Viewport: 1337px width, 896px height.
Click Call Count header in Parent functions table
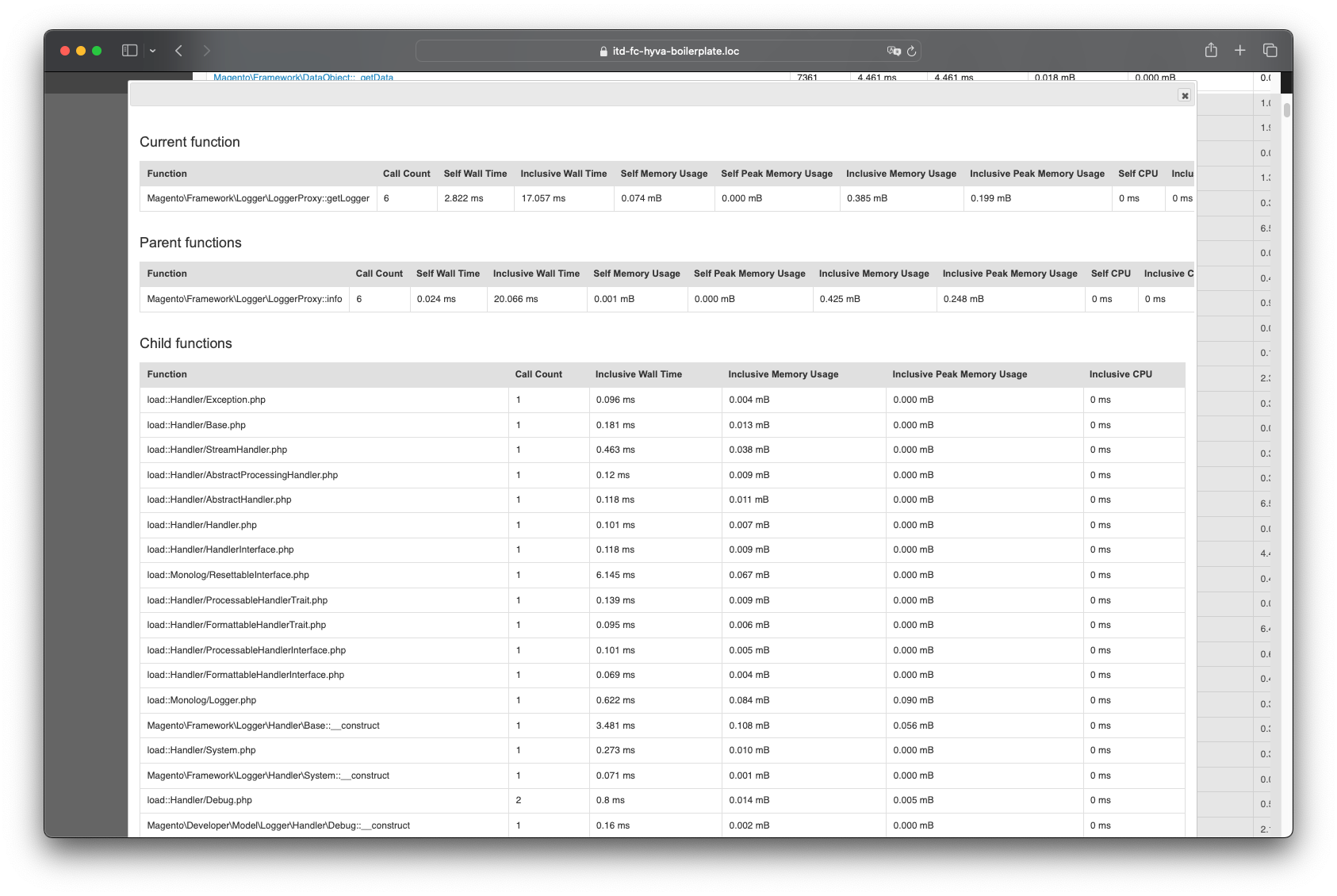(379, 274)
